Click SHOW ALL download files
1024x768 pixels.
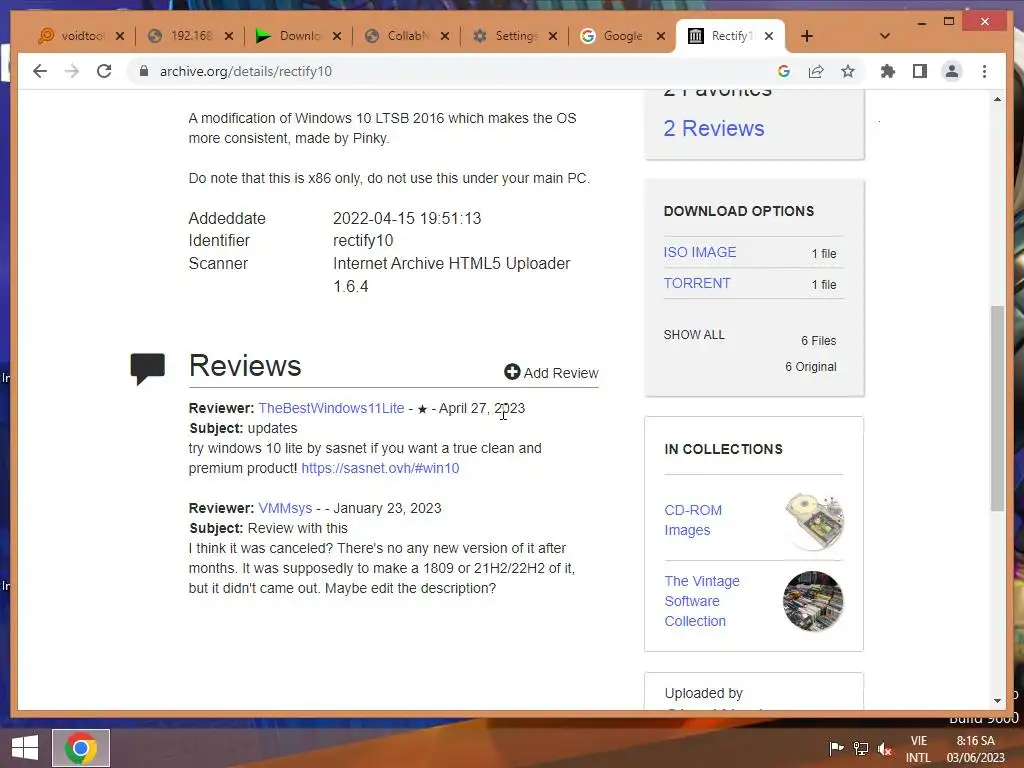pyautogui.click(x=694, y=335)
